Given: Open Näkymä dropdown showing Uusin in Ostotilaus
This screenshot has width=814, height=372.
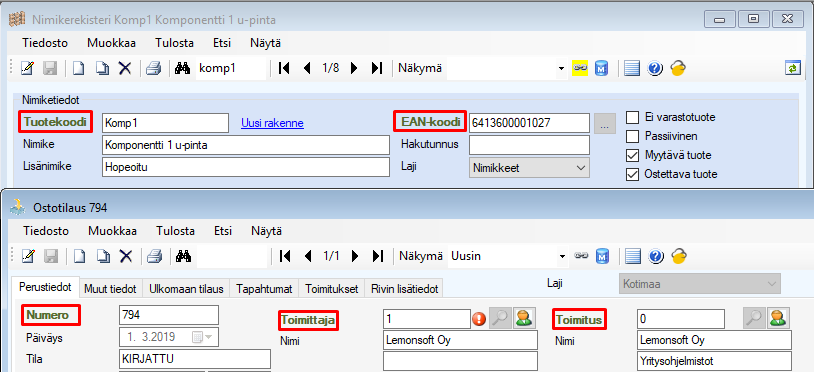Looking at the screenshot, I should tap(562, 256).
